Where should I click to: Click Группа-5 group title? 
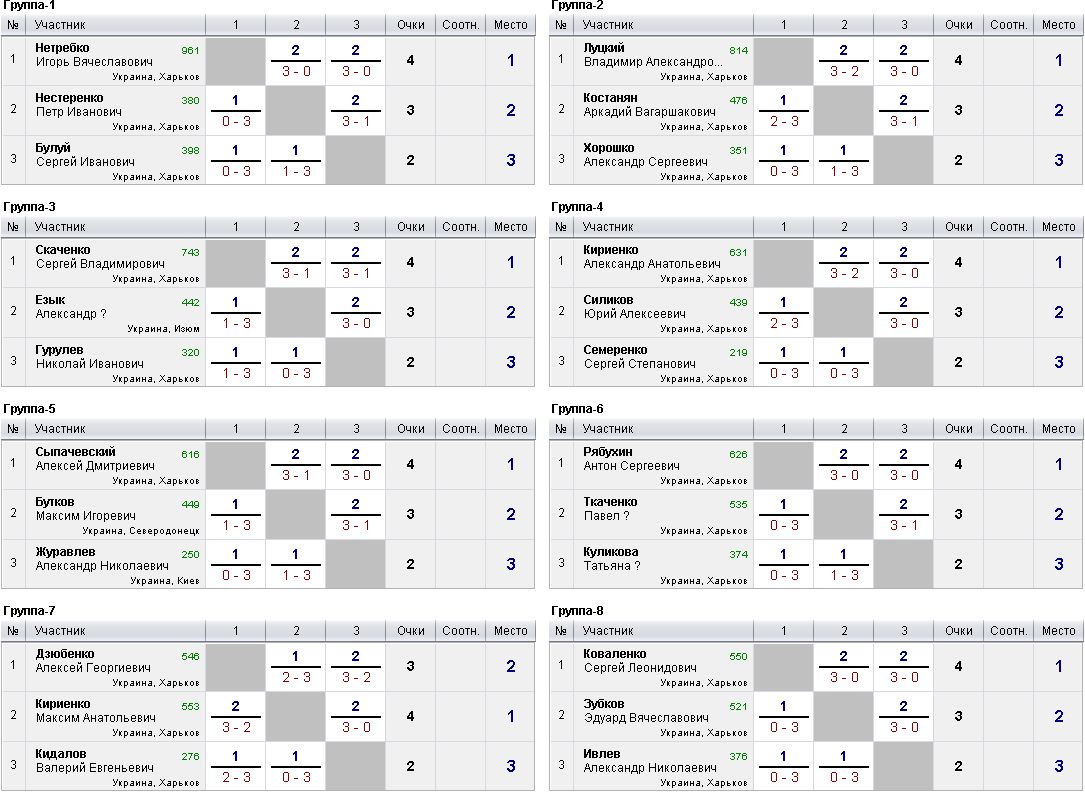coord(29,409)
